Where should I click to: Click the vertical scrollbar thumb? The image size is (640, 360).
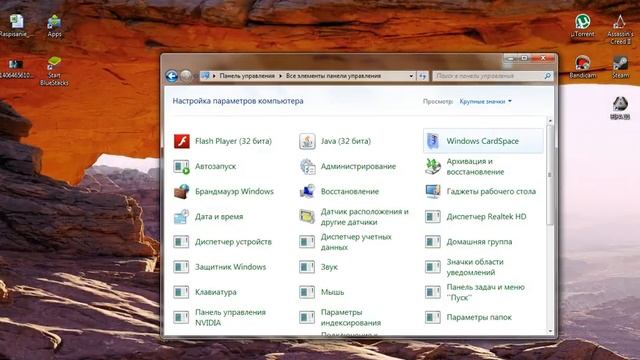[x=550, y=175]
